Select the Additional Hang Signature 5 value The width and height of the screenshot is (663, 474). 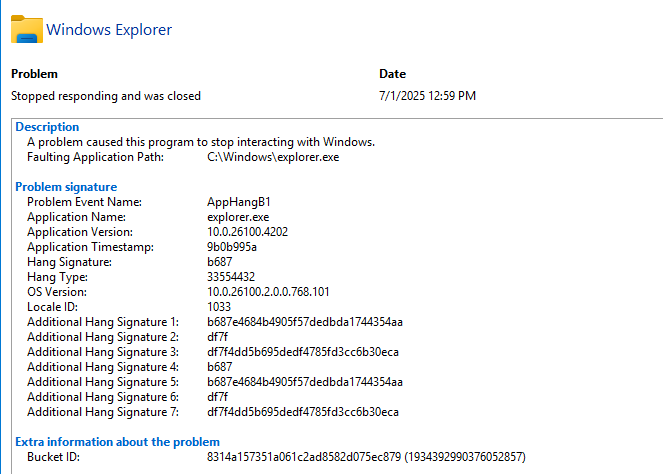[x=305, y=382]
